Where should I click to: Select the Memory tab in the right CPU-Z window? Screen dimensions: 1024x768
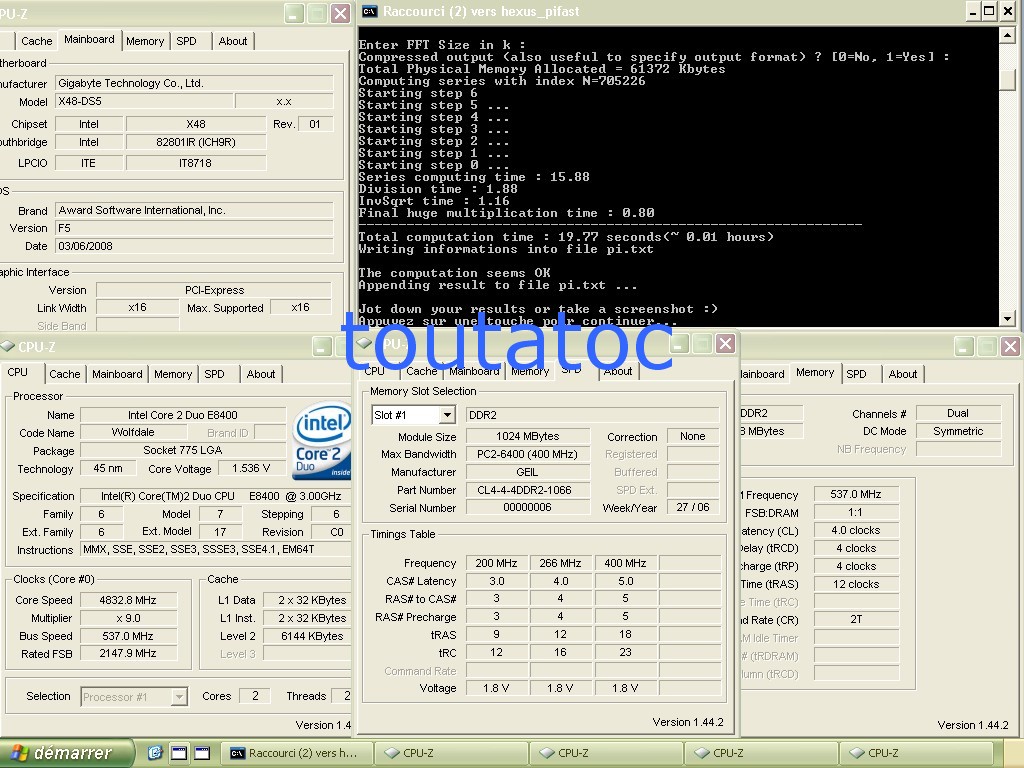coord(814,372)
